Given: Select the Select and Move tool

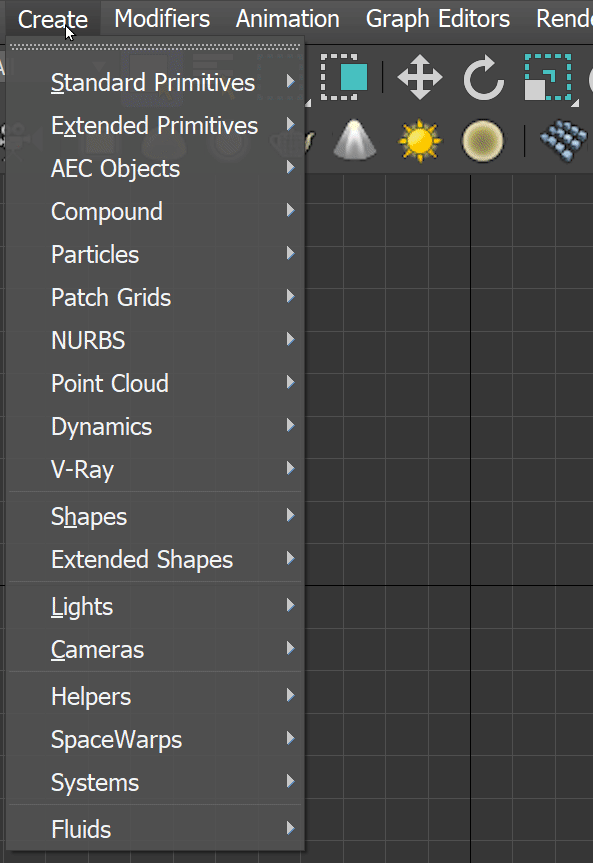Looking at the screenshot, I should point(419,80).
